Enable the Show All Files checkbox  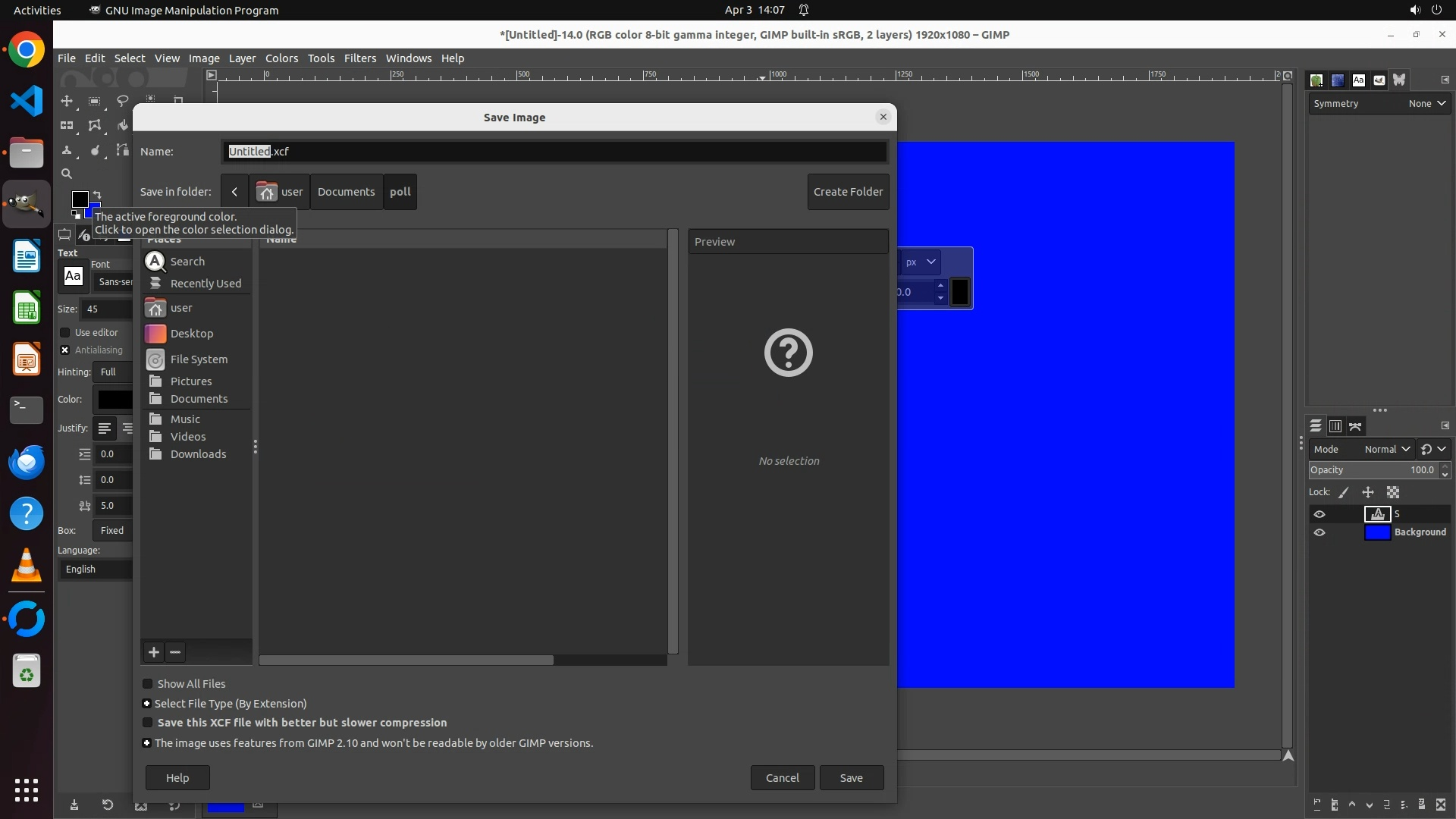pyautogui.click(x=148, y=684)
